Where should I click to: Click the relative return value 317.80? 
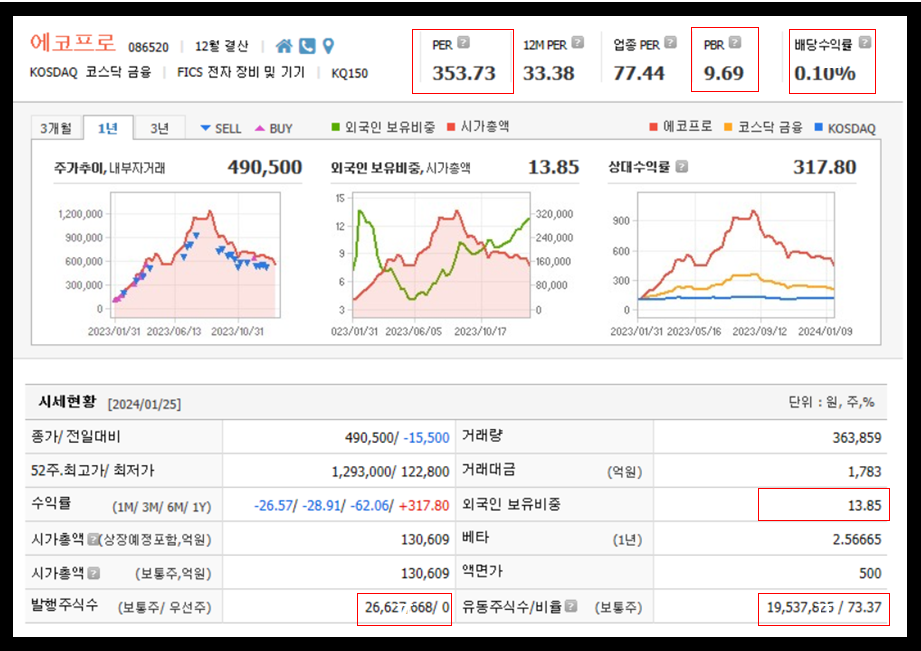[x=825, y=167]
